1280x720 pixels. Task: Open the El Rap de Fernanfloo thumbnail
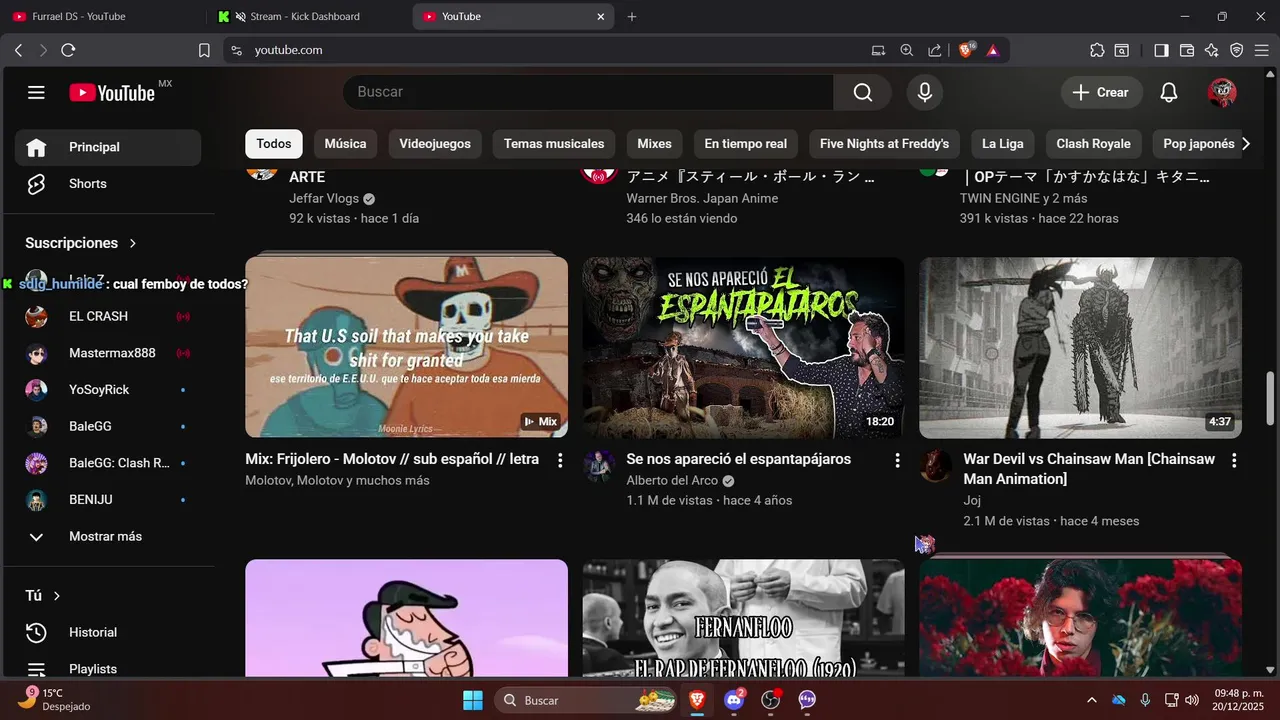tap(743, 617)
